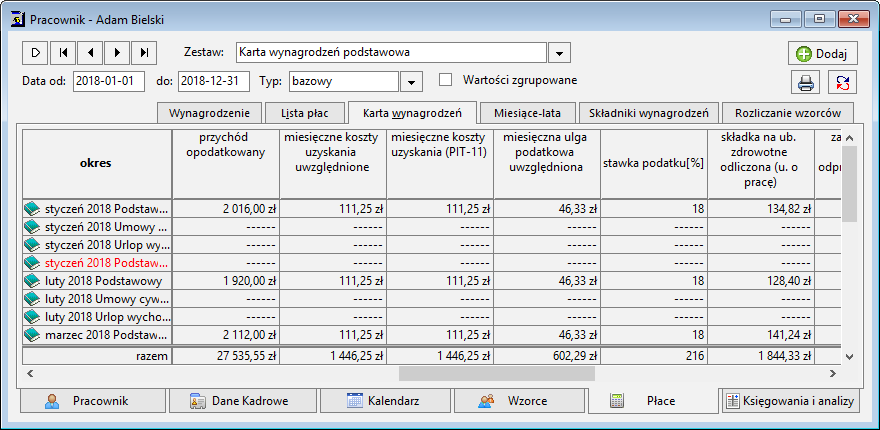Screen dimensions: 880x430
Task: Switch to the Lista płac tab
Action: 306,113
